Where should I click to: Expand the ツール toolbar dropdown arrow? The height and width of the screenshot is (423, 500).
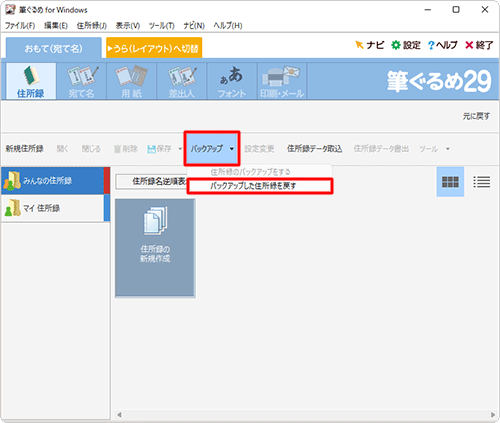448,149
